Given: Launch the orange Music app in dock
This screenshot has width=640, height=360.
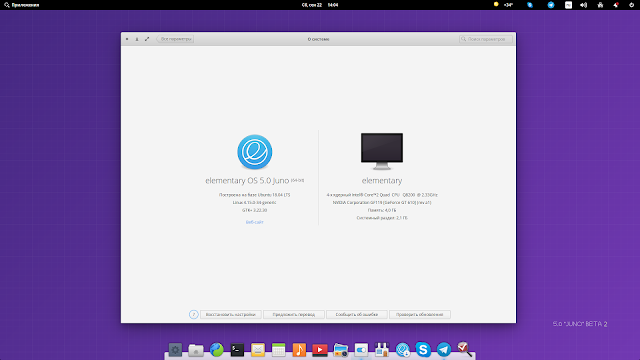Looking at the screenshot, I should (x=299, y=350).
